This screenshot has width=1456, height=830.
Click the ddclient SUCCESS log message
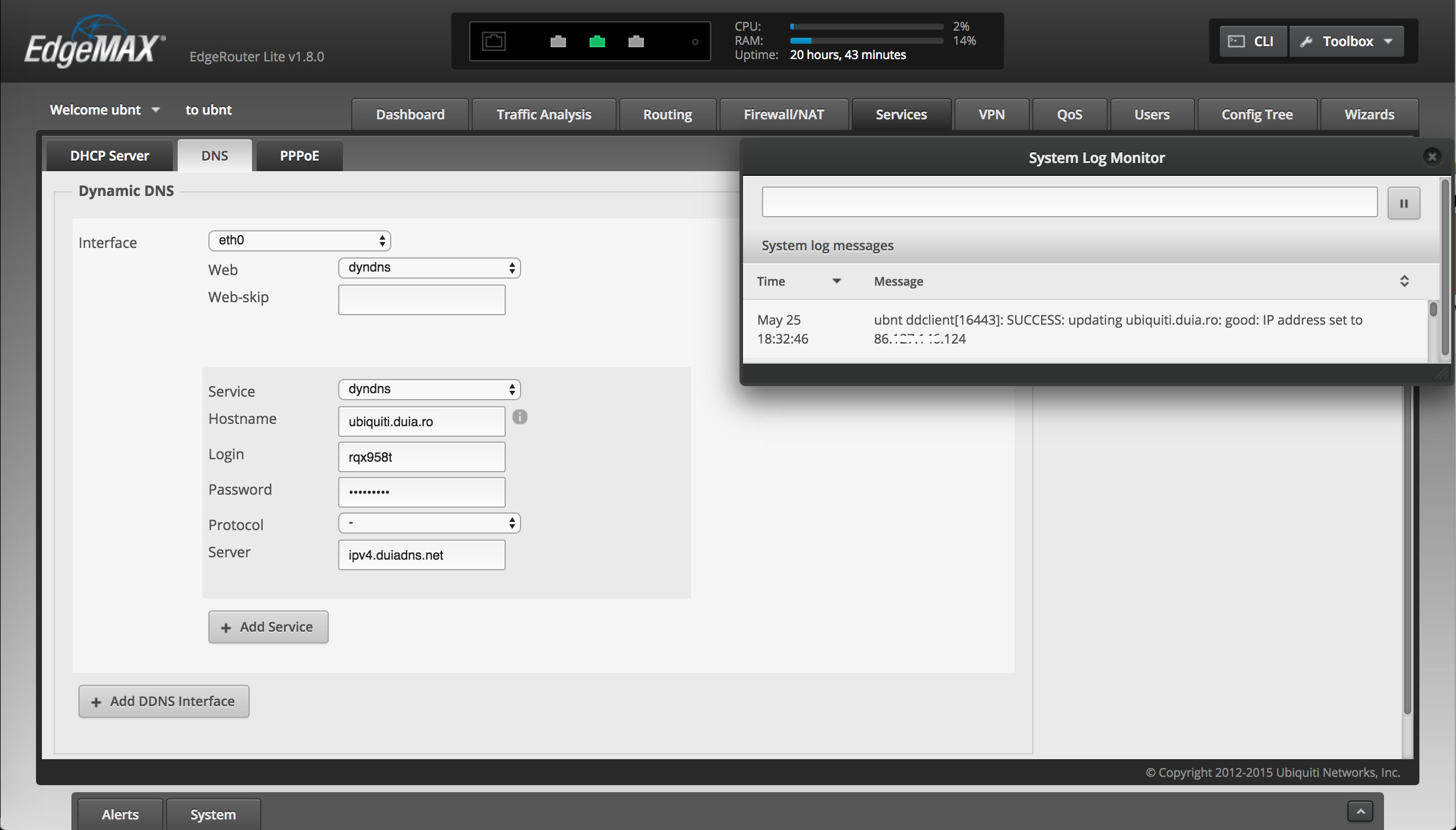click(1118, 329)
